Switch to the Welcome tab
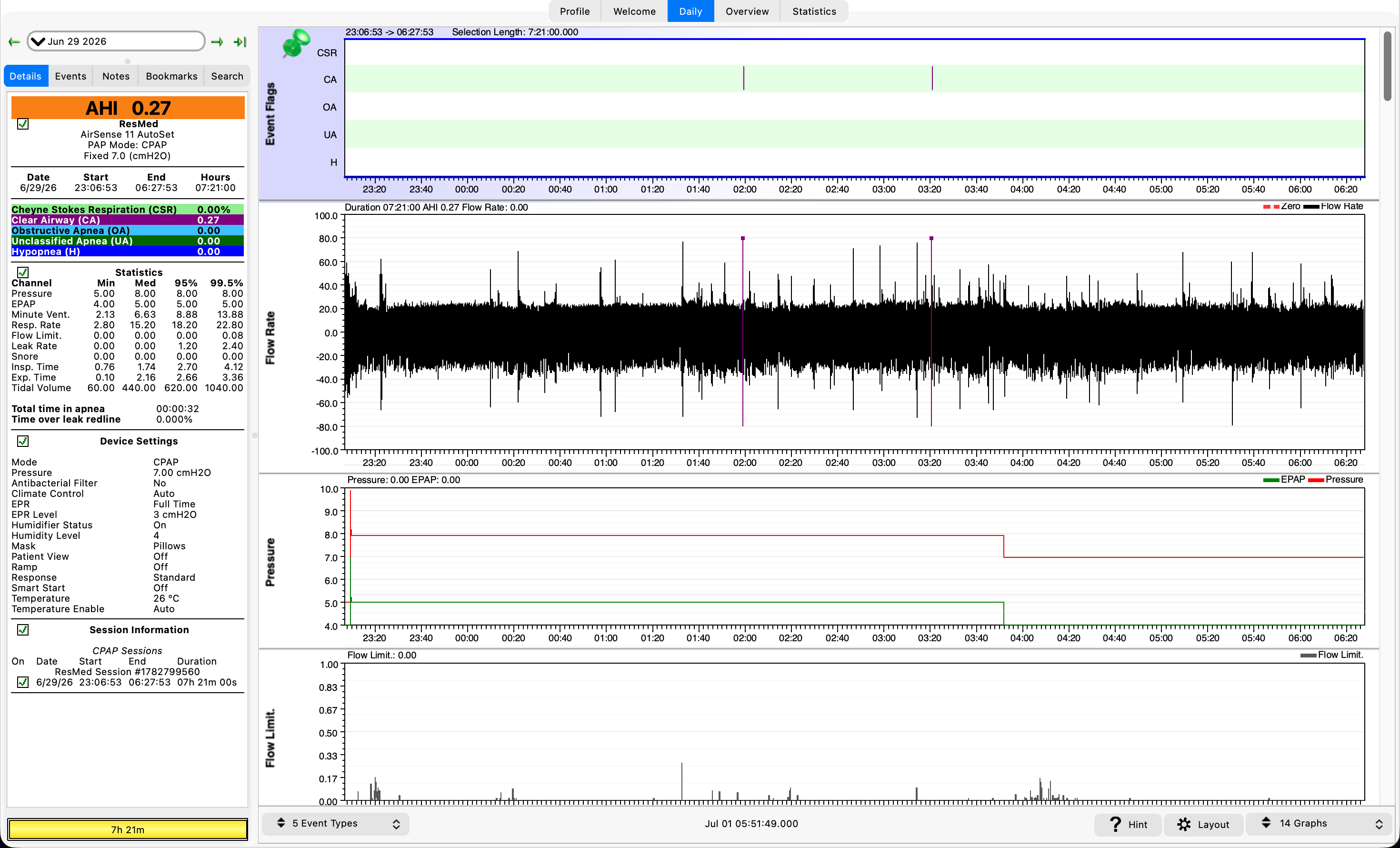Viewport: 1400px width, 848px height. pos(634,11)
